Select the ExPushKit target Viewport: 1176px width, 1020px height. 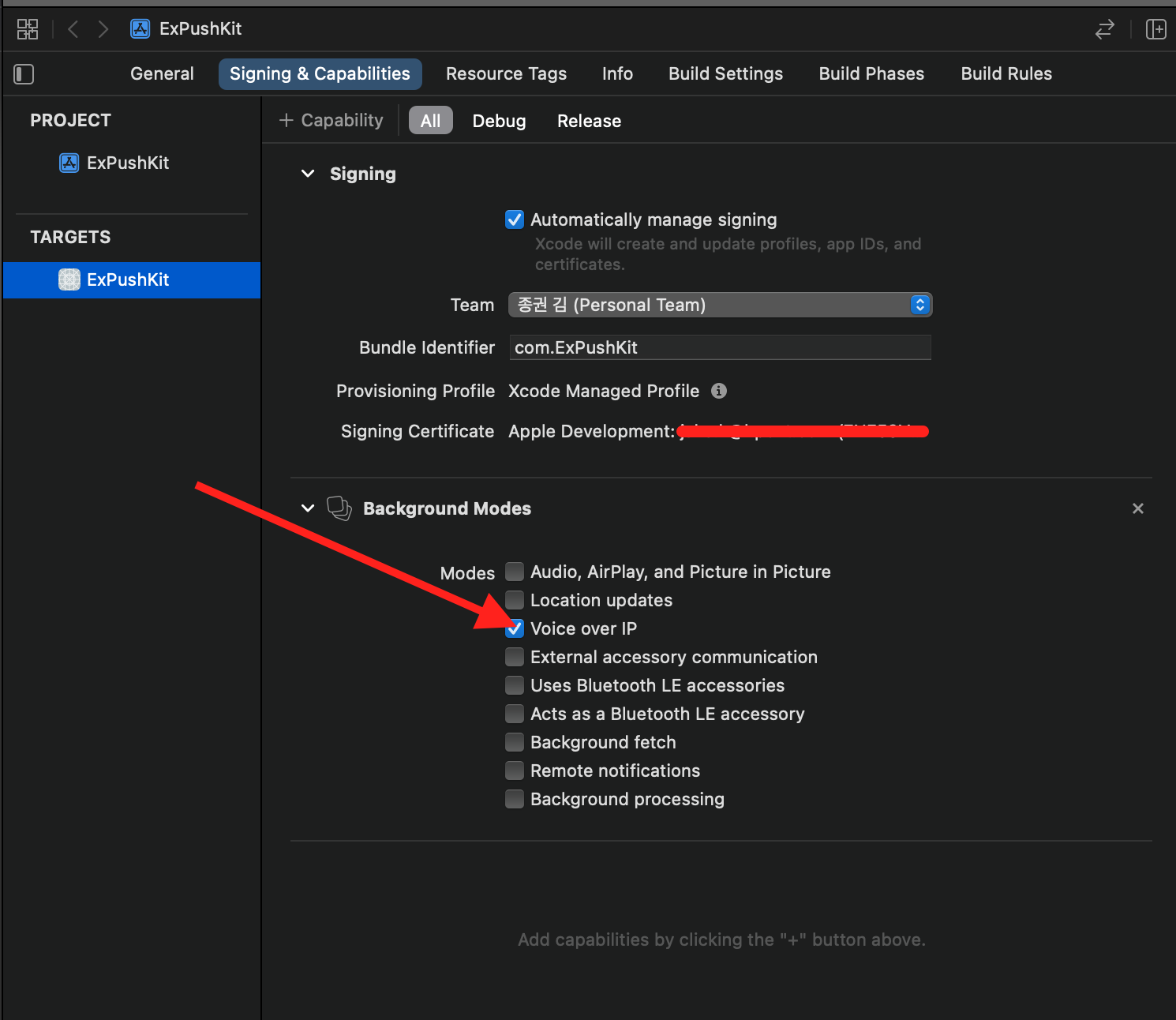pyautogui.click(x=132, y=279)
